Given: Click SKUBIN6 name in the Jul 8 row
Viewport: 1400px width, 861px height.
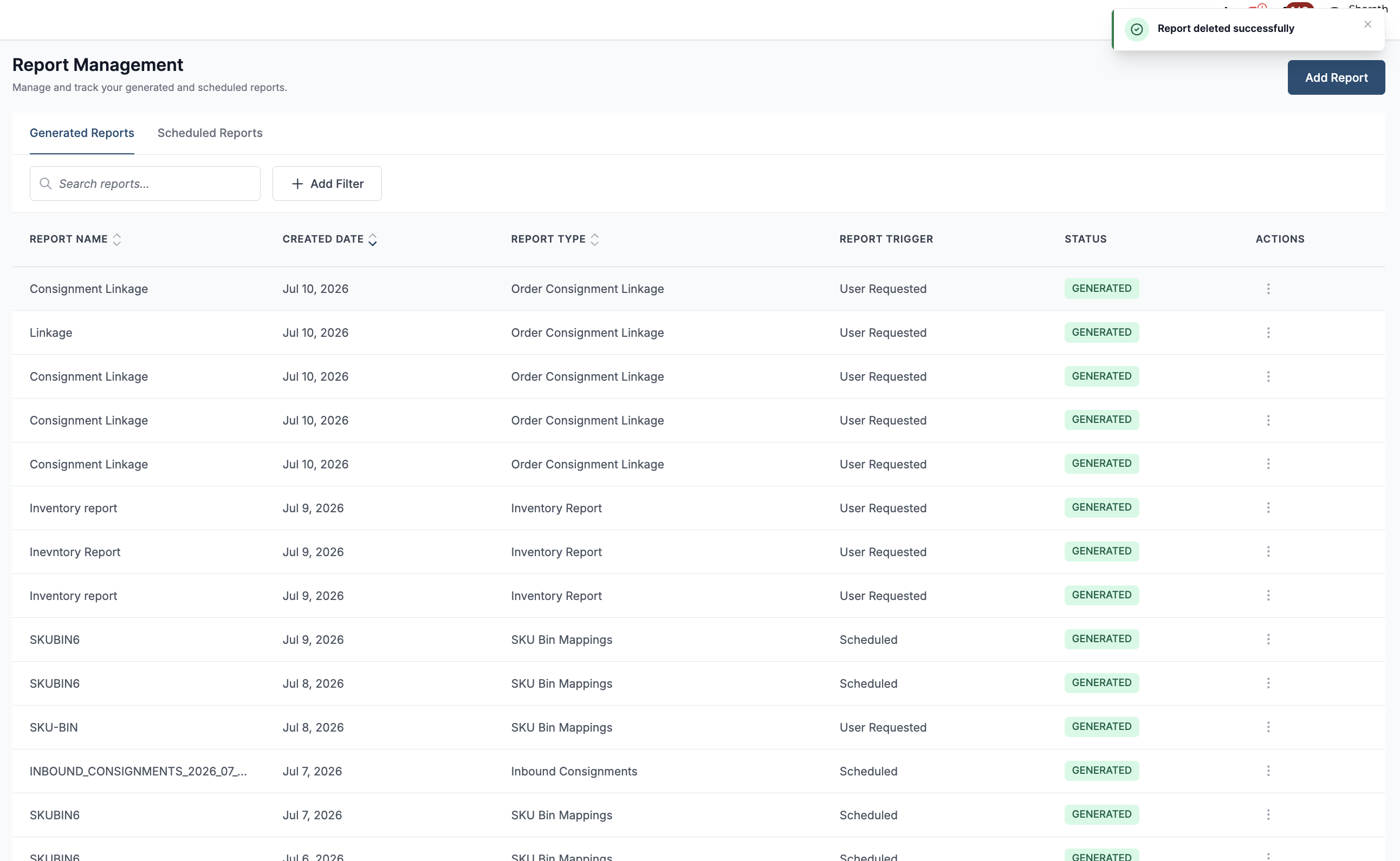Looking at the screenshot, I should click(x=54, y=683).
